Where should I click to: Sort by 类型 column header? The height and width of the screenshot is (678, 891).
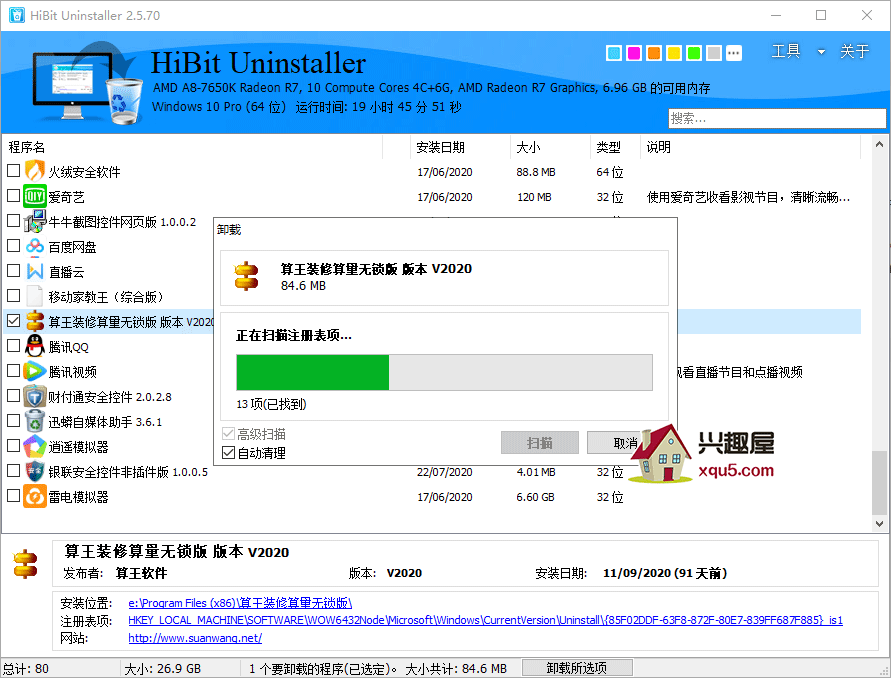[615, 147]
